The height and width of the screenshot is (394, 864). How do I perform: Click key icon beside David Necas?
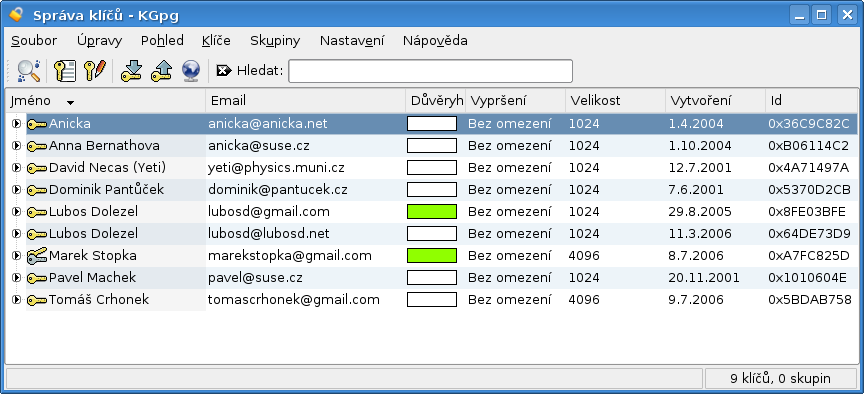click(37, 168)
